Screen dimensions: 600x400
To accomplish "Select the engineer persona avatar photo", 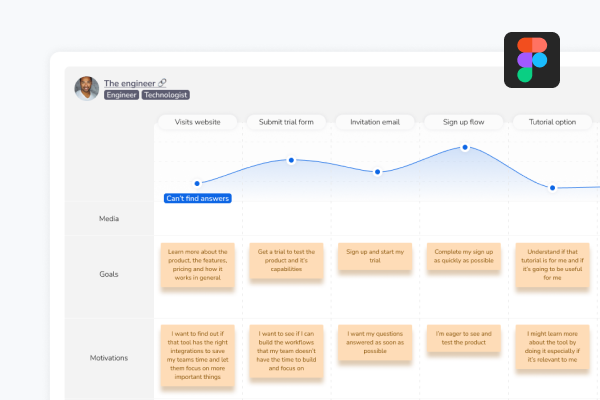I will (x=86, y=88).
